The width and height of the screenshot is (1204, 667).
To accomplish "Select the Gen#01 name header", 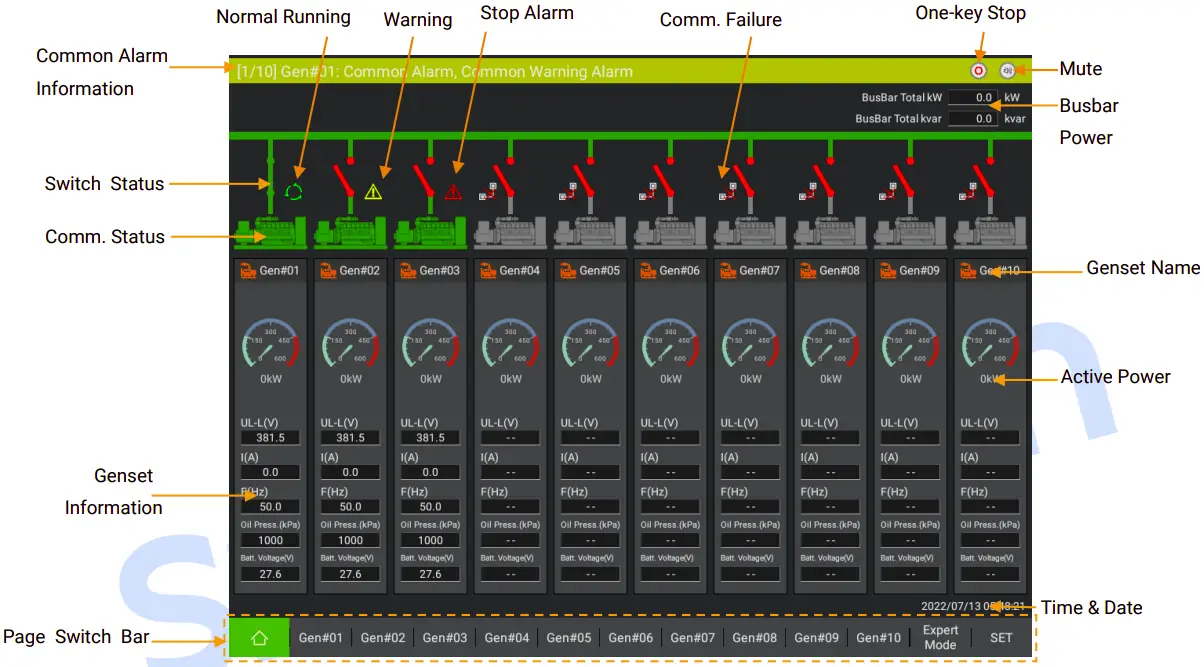I will pos(270,270).
